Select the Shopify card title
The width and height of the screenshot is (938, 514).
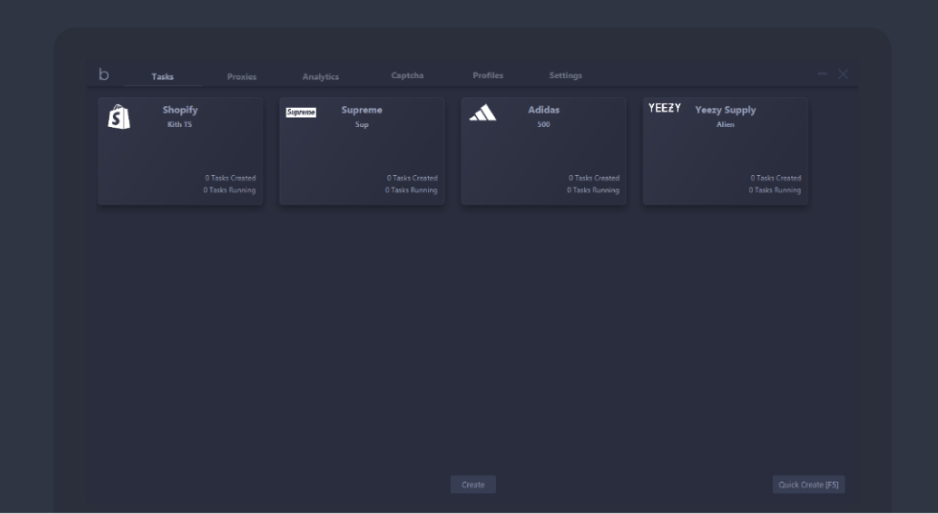(x=180, y=111)
